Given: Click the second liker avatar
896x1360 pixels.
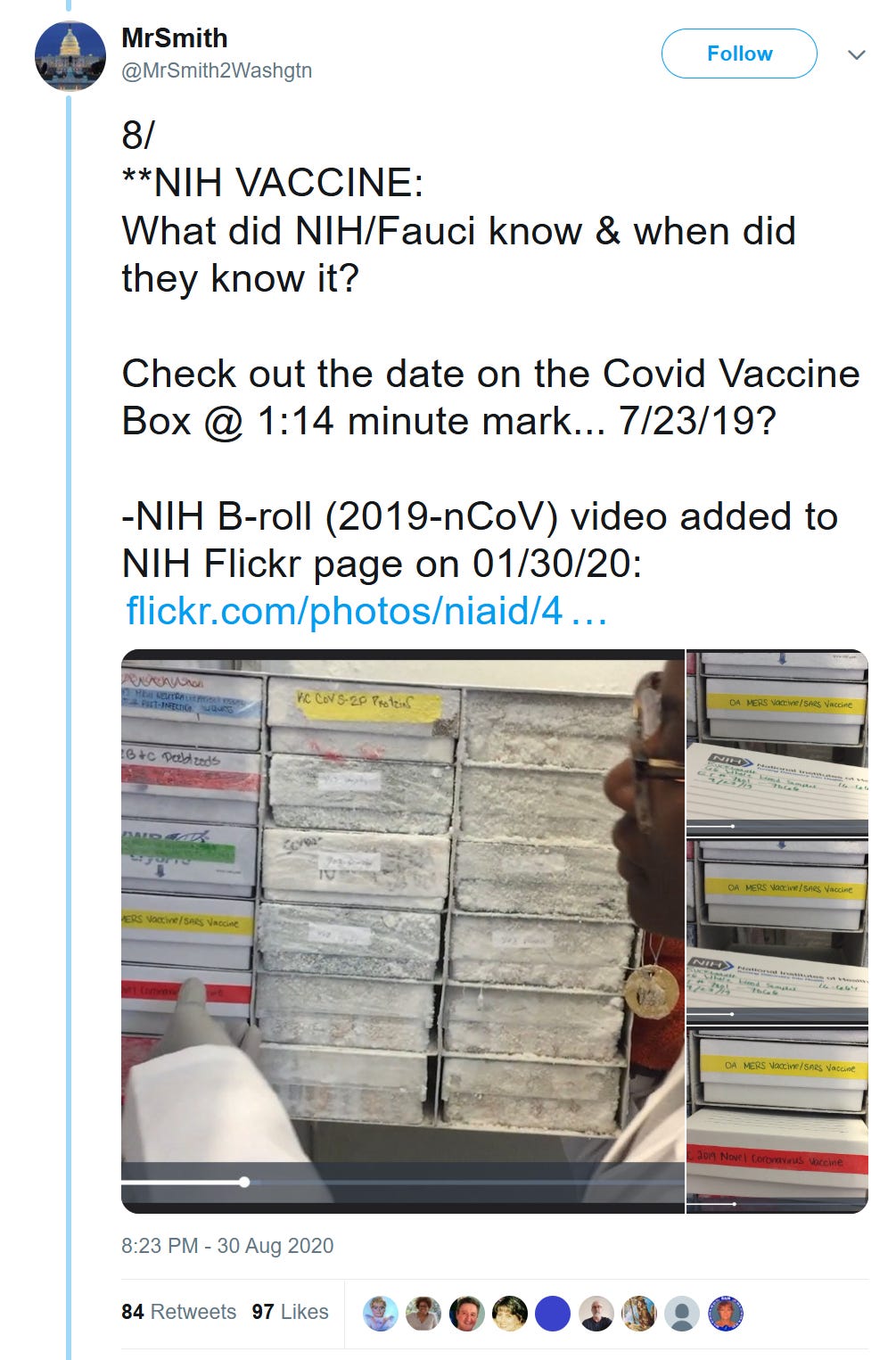Looking at the screenshot, I should (x=423, y=1314).
